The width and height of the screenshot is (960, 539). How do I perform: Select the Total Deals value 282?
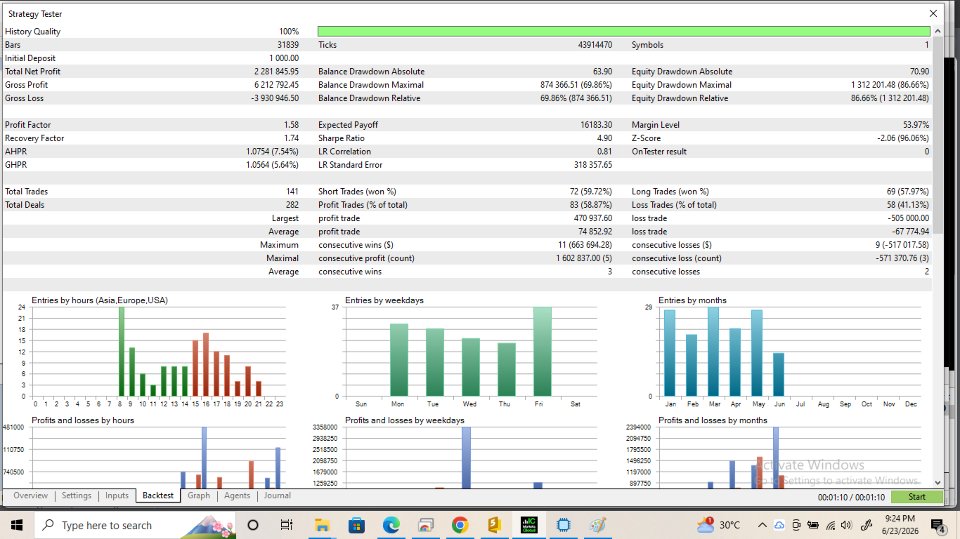[x=292, y=205]
